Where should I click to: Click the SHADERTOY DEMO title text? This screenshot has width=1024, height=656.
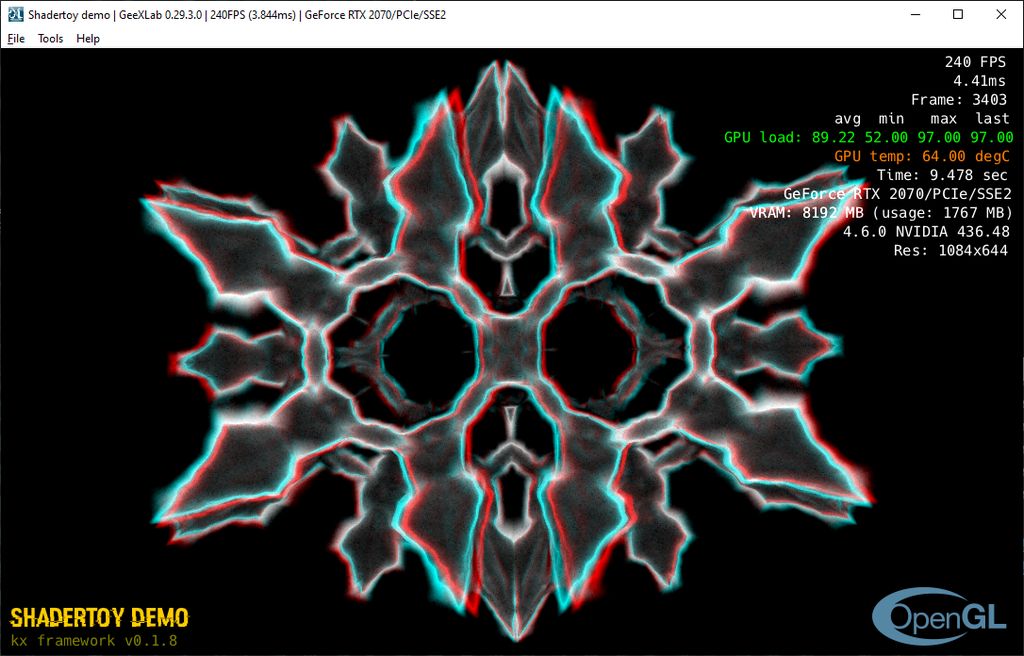coord(99,617)
